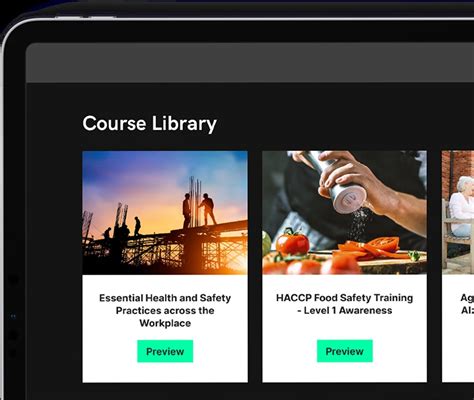
Task: Open the partially visible third course thumbnail
Action: tap(458, 213)
